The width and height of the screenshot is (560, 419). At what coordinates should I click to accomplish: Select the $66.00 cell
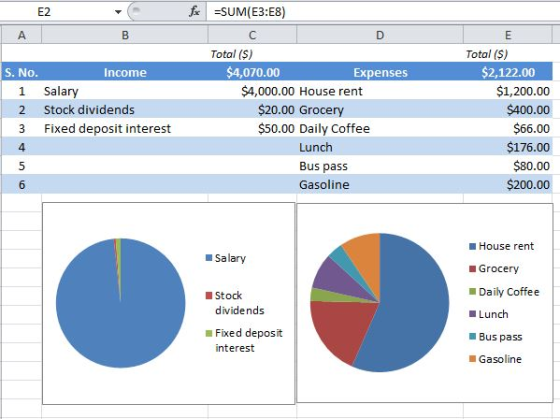pos(508,128)
